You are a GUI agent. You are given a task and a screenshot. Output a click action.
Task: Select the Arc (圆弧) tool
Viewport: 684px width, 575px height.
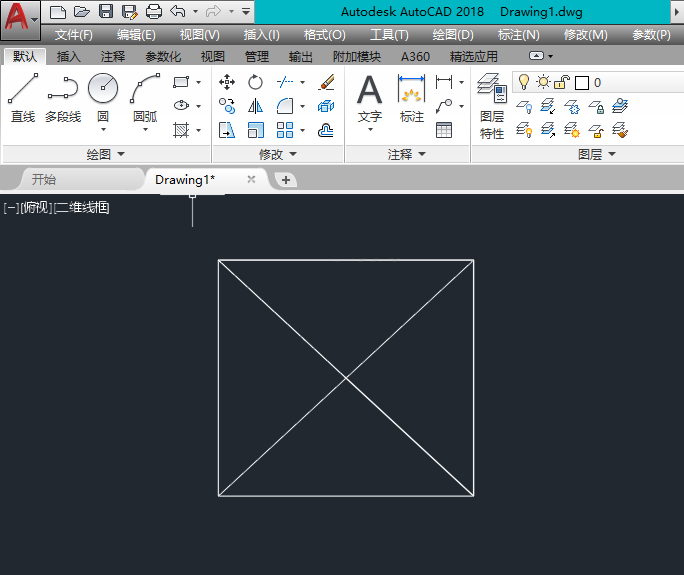[x=145, y=97]
